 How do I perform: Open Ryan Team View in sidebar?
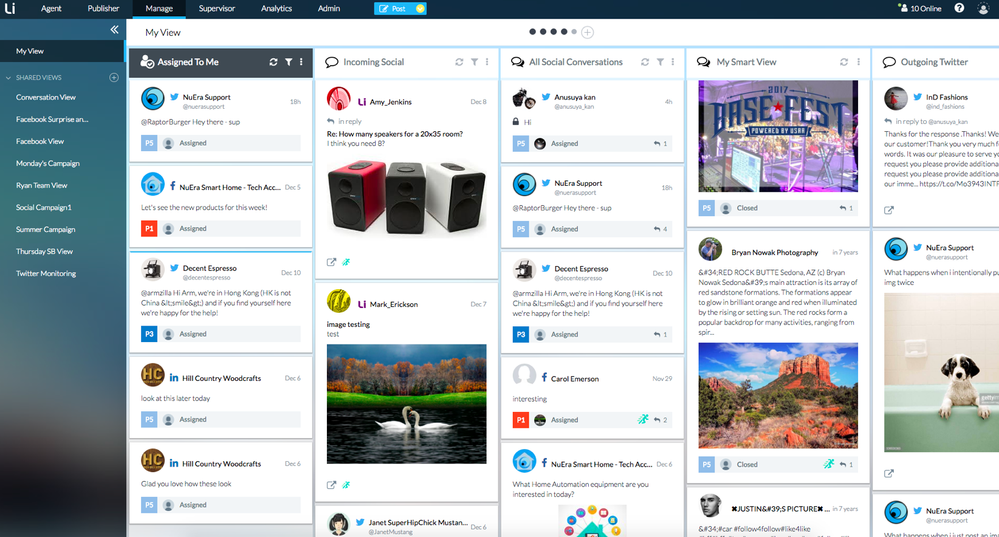(41, 185)
